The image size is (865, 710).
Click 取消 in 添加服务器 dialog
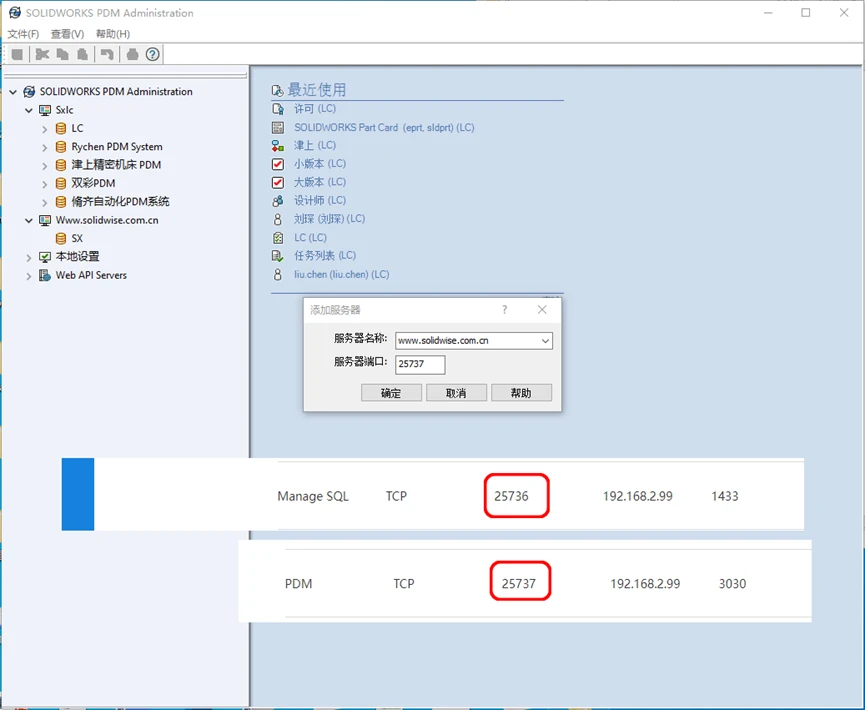456,393
